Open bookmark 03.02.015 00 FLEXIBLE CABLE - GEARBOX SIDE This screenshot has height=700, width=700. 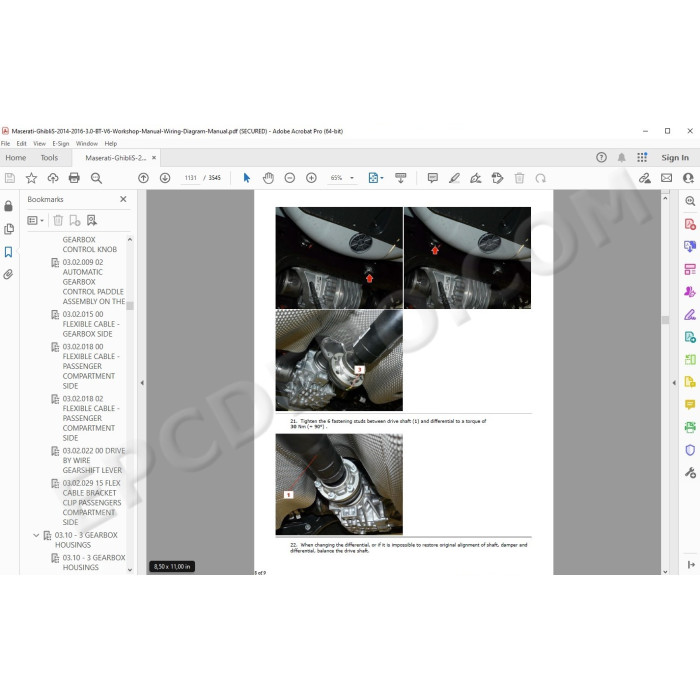[91, 324]
